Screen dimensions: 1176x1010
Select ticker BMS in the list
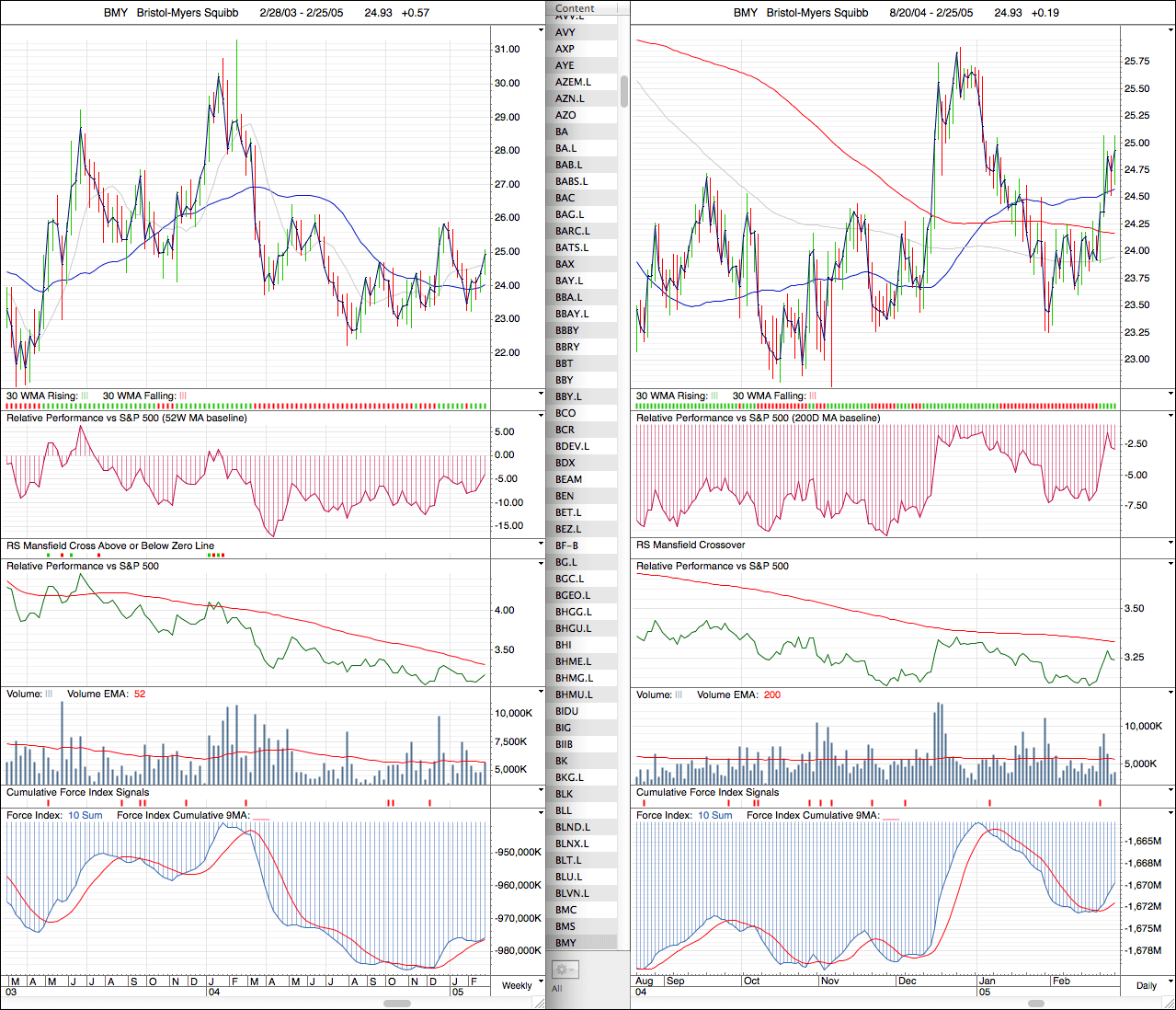point(582,926)
